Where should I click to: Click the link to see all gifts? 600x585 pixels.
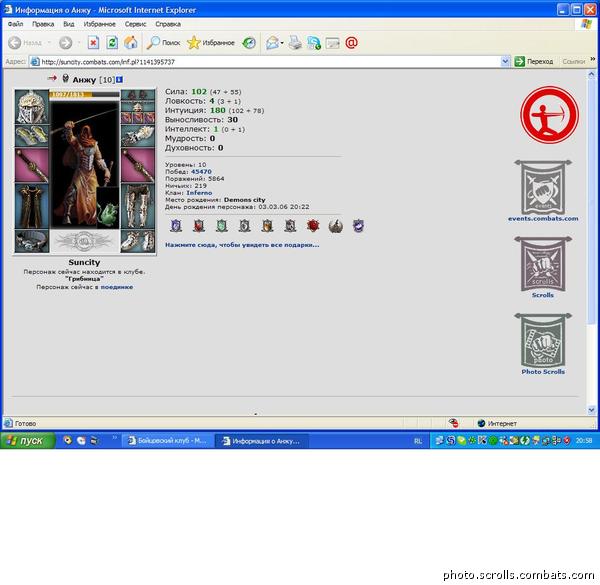point(242,245)
